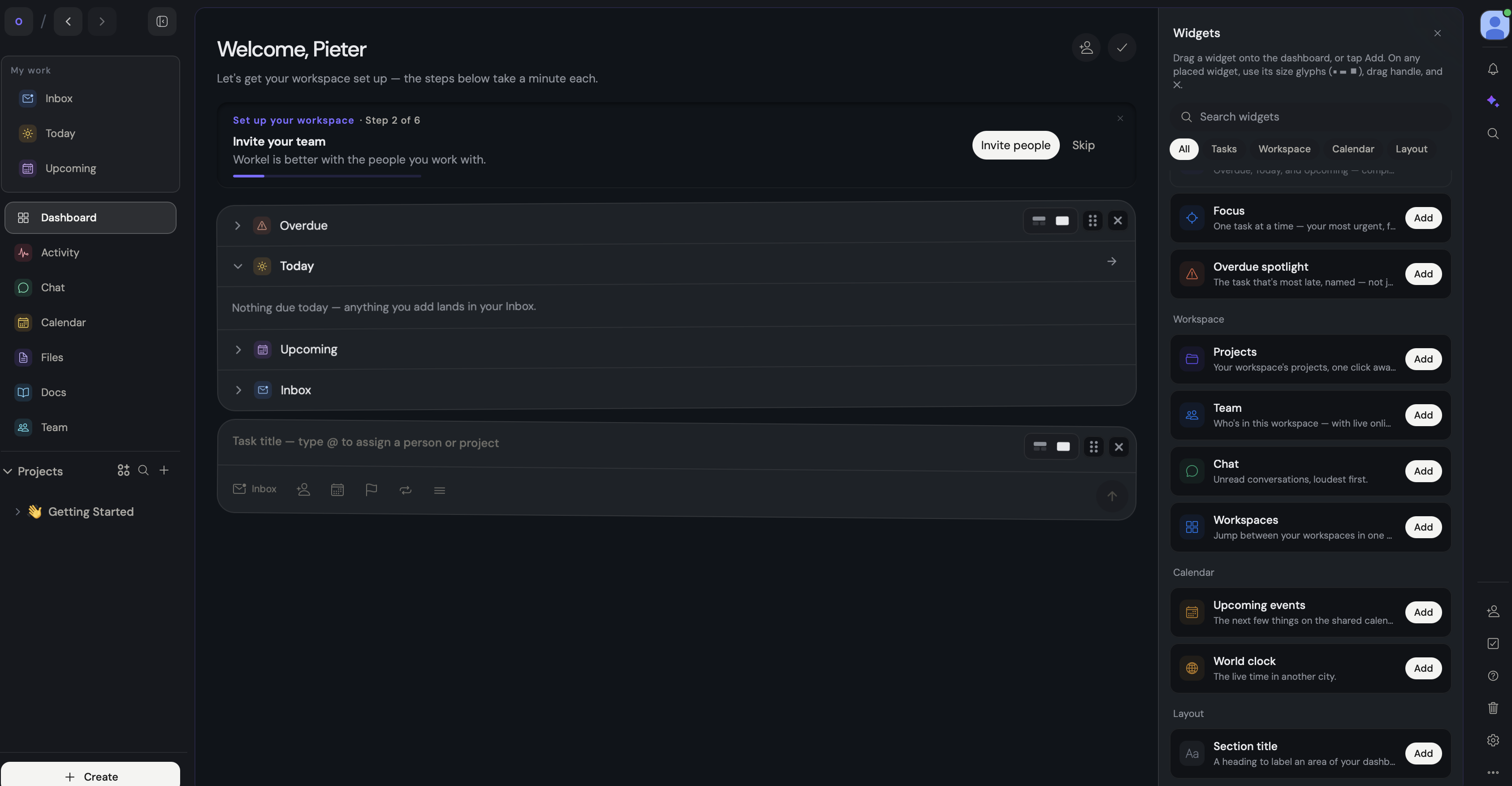Image resolution: width=1512 pixels, height=786 pixels.
Task: Add the World clock widget
Action: (x=1423, y=668)
